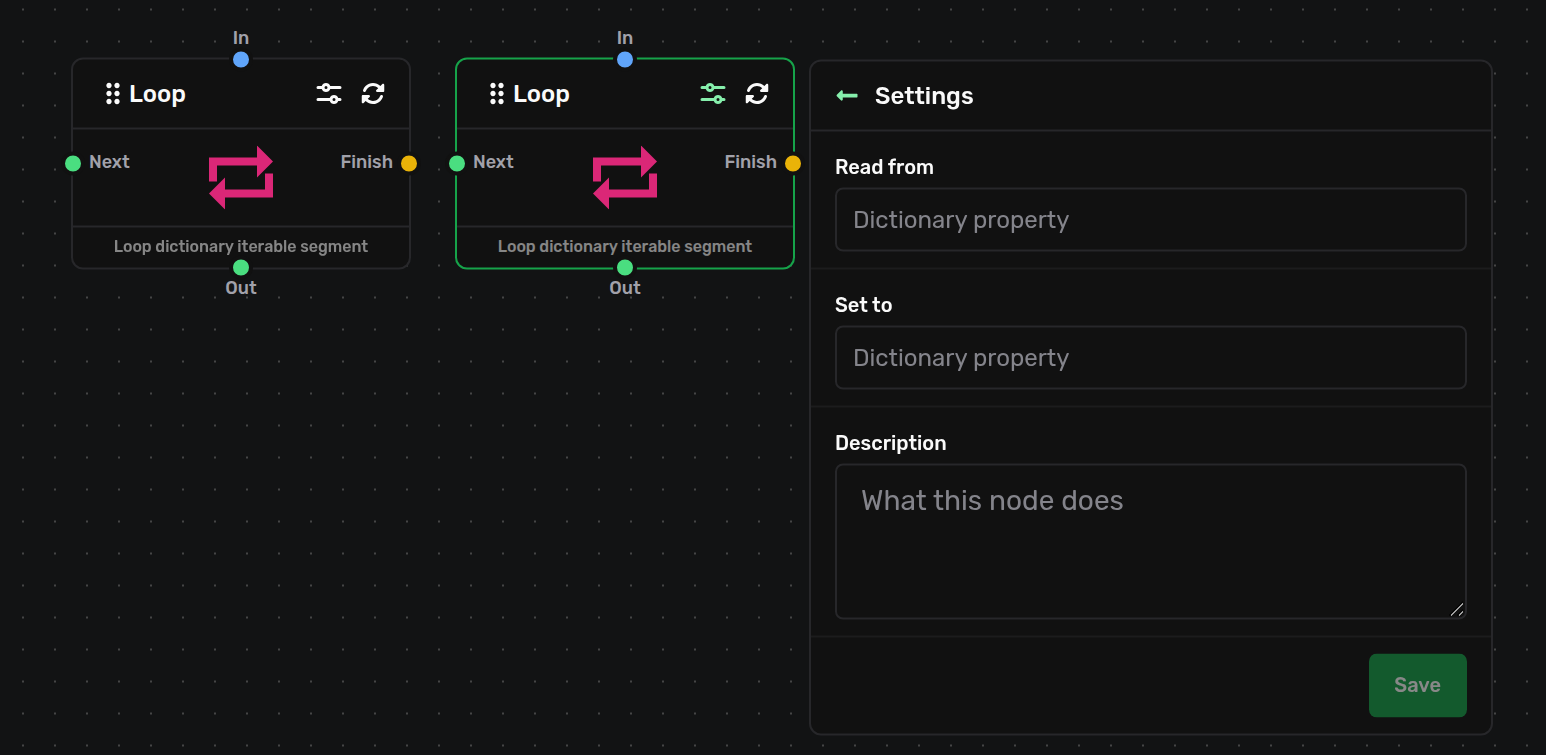Grab drag handle dots of left Loop node
The width and height of the screenshot is (1546, 755).
click(x=113, y=94)
